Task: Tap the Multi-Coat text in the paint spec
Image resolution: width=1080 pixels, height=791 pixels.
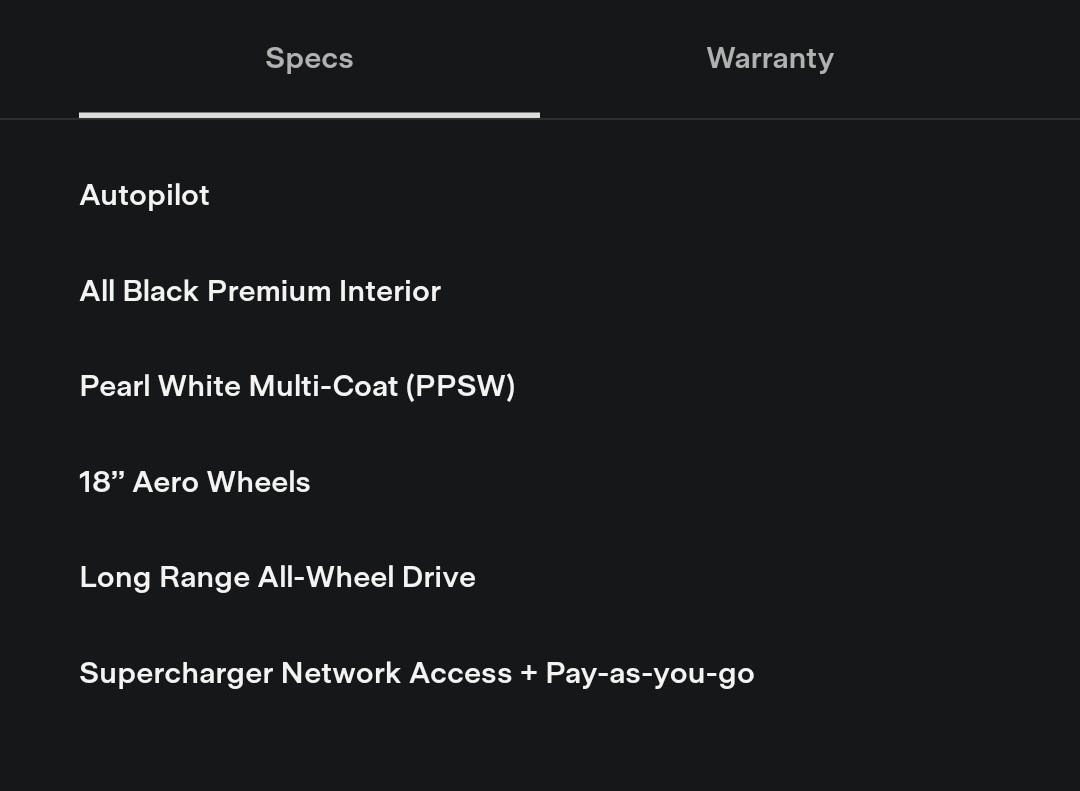Action: click(x=323, y=386)
